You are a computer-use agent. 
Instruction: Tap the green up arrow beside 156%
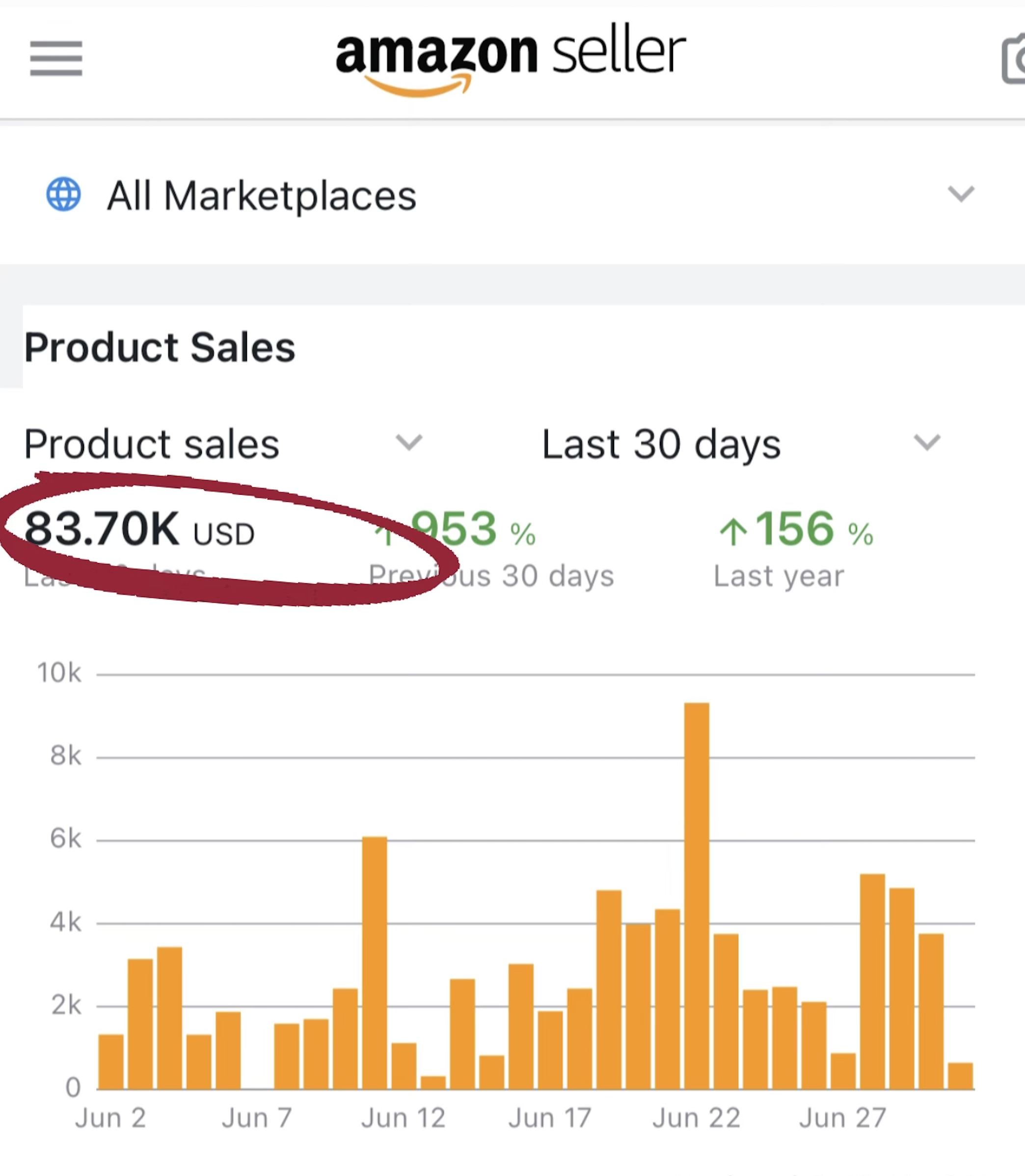733,532
